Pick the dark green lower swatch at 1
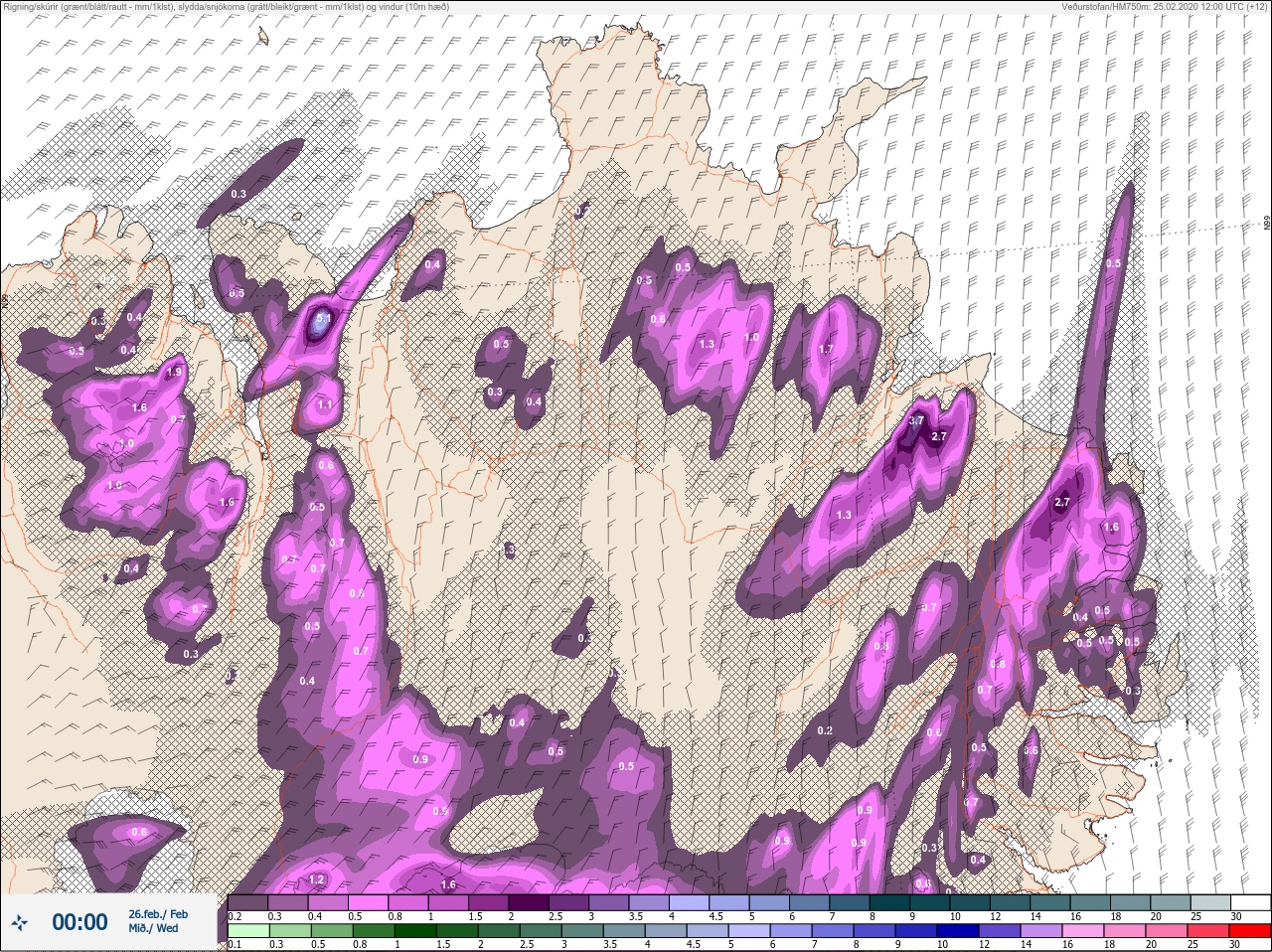Viewport: 1272px width, 952px height. (415, 930)
